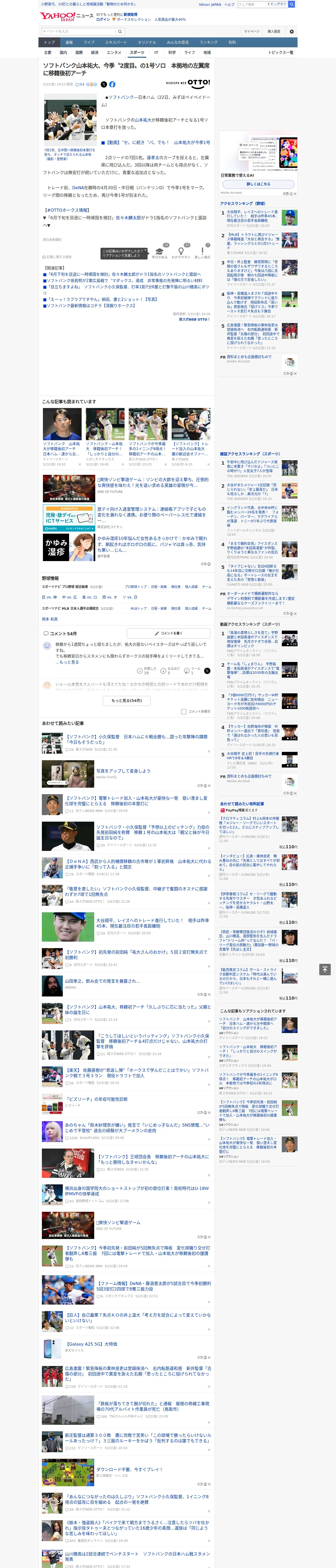
Task: Click the blue web search button at top
Action: pos(292,4)
